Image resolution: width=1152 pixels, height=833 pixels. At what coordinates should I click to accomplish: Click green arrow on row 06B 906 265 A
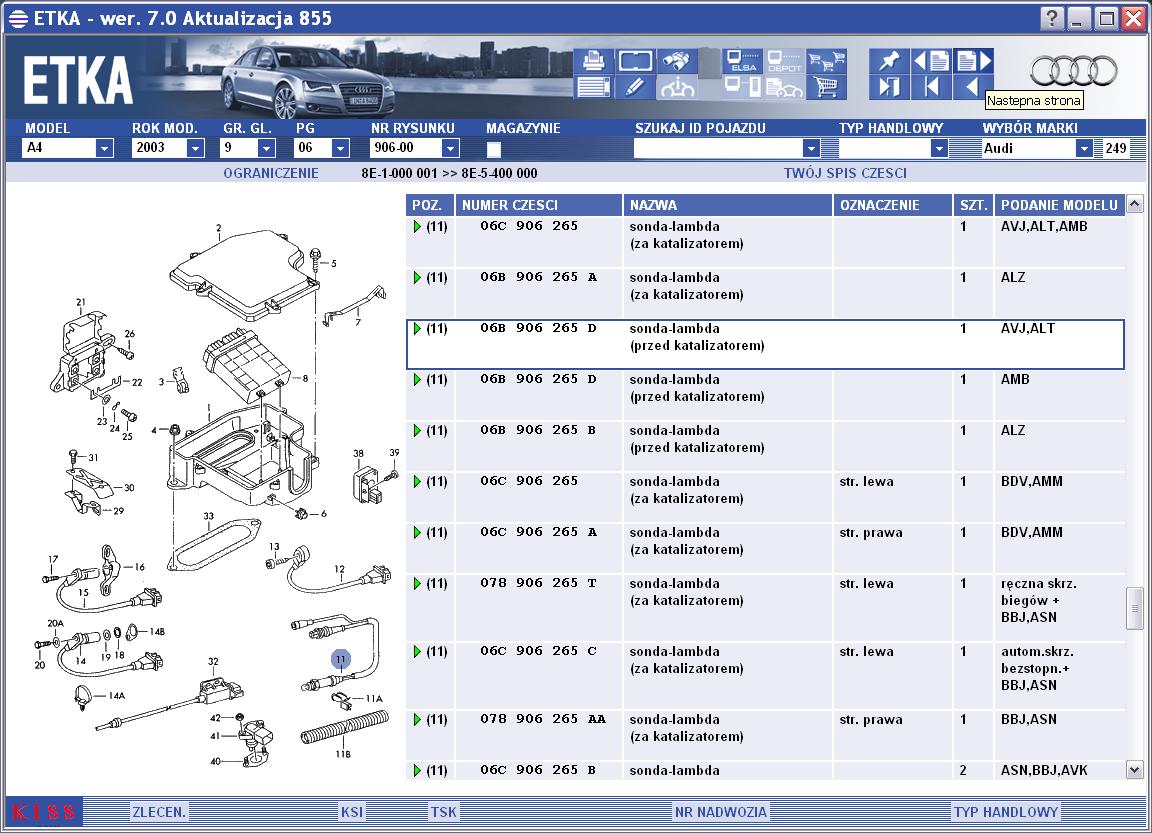417,278
